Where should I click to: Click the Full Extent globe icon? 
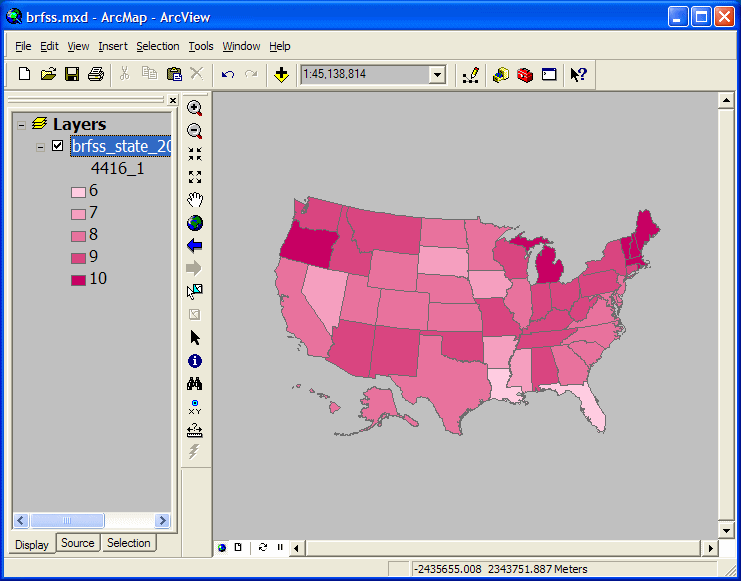[x=195, y=223]
